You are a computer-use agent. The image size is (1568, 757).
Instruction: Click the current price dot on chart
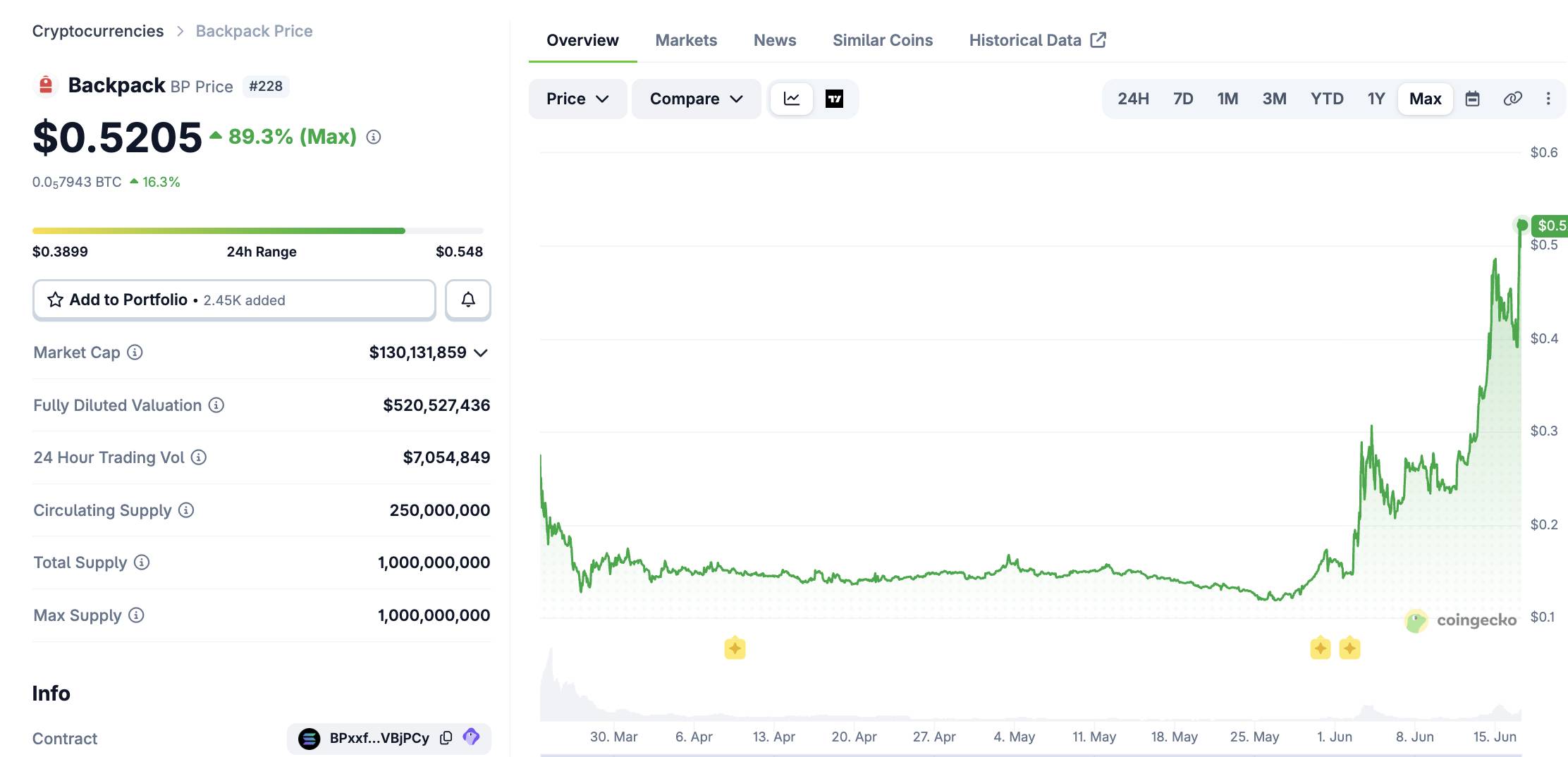pyautogui.click(x=1521, y=225)
